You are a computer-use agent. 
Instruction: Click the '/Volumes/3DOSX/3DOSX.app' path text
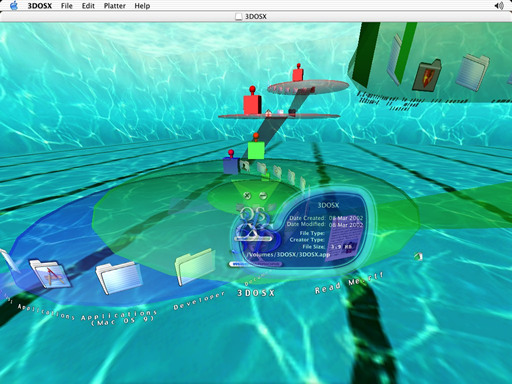[288, 254]
